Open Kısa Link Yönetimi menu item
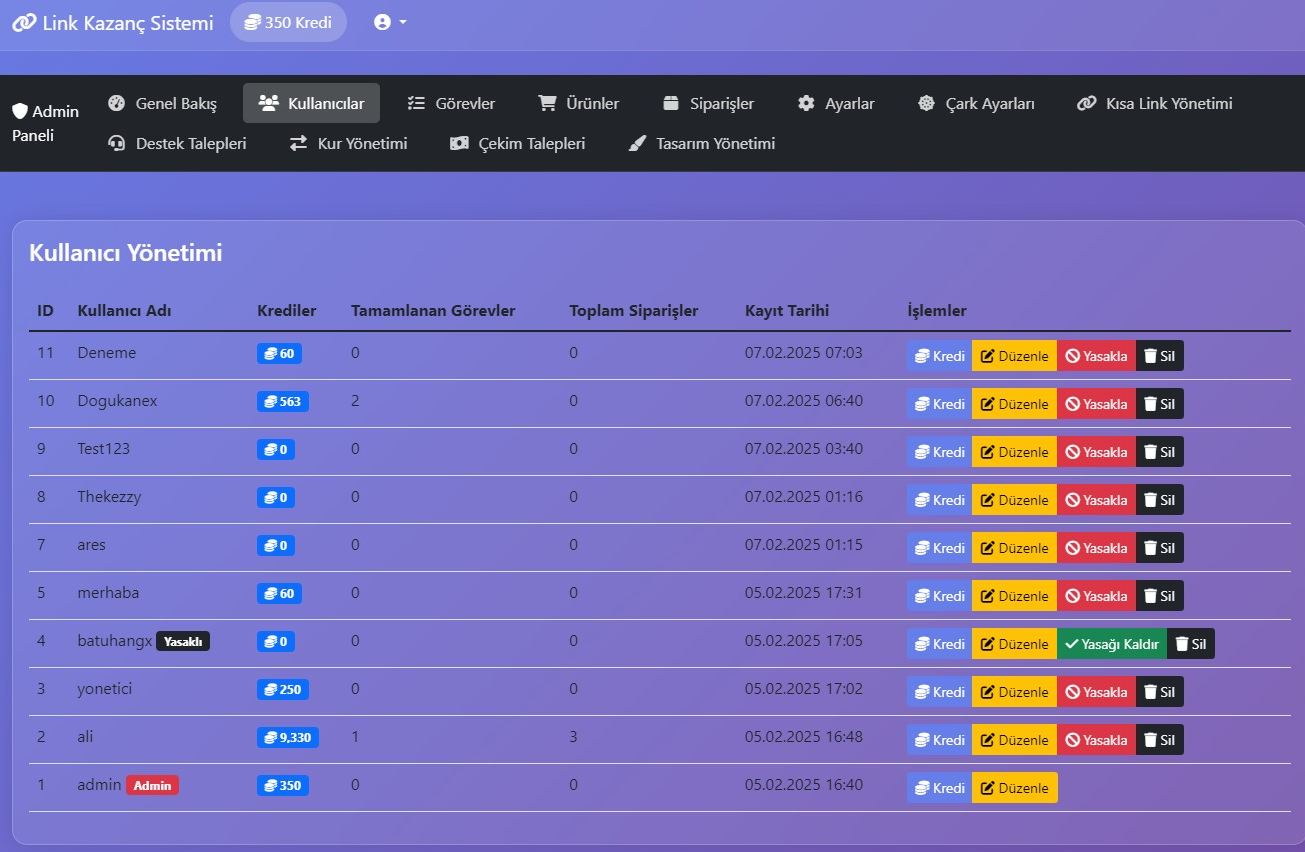The height and width of the screenshot is (852, 1305). coord(1154,103)
